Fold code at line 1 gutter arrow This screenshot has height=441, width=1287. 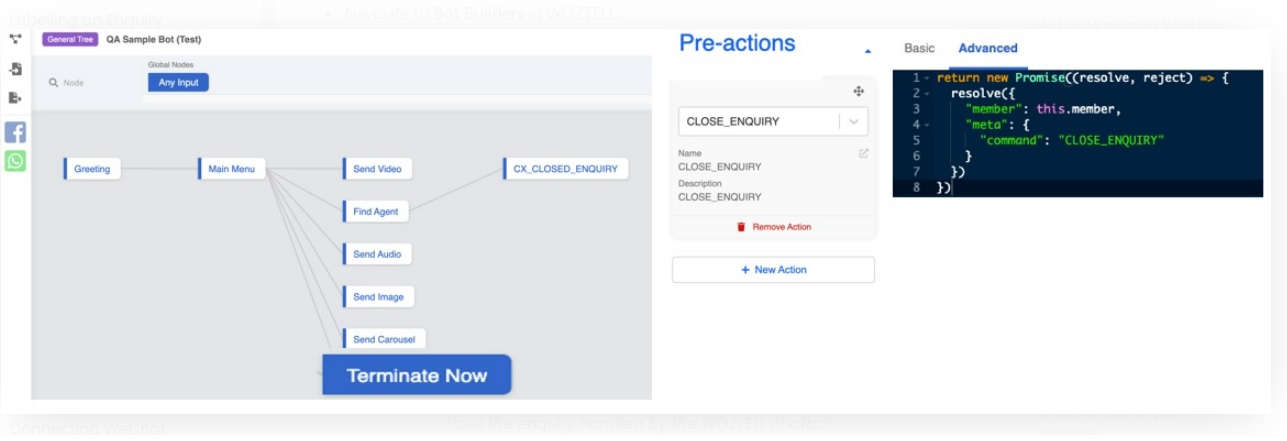[x=927, y=78]
